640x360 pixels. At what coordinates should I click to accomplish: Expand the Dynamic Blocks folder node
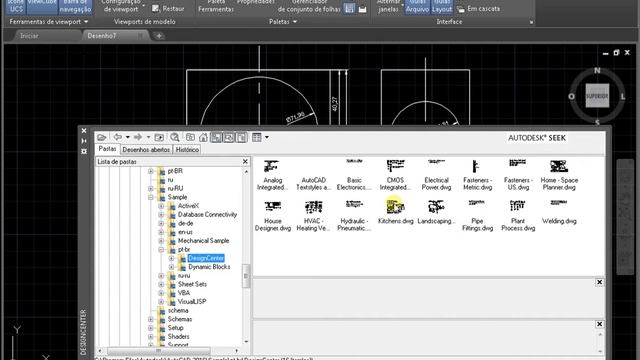[x=171, y=267]
